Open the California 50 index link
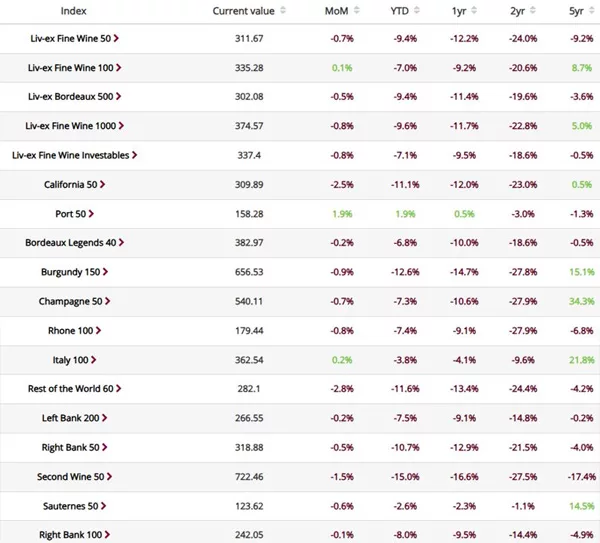The image size is (600, 543). point(70,185)
